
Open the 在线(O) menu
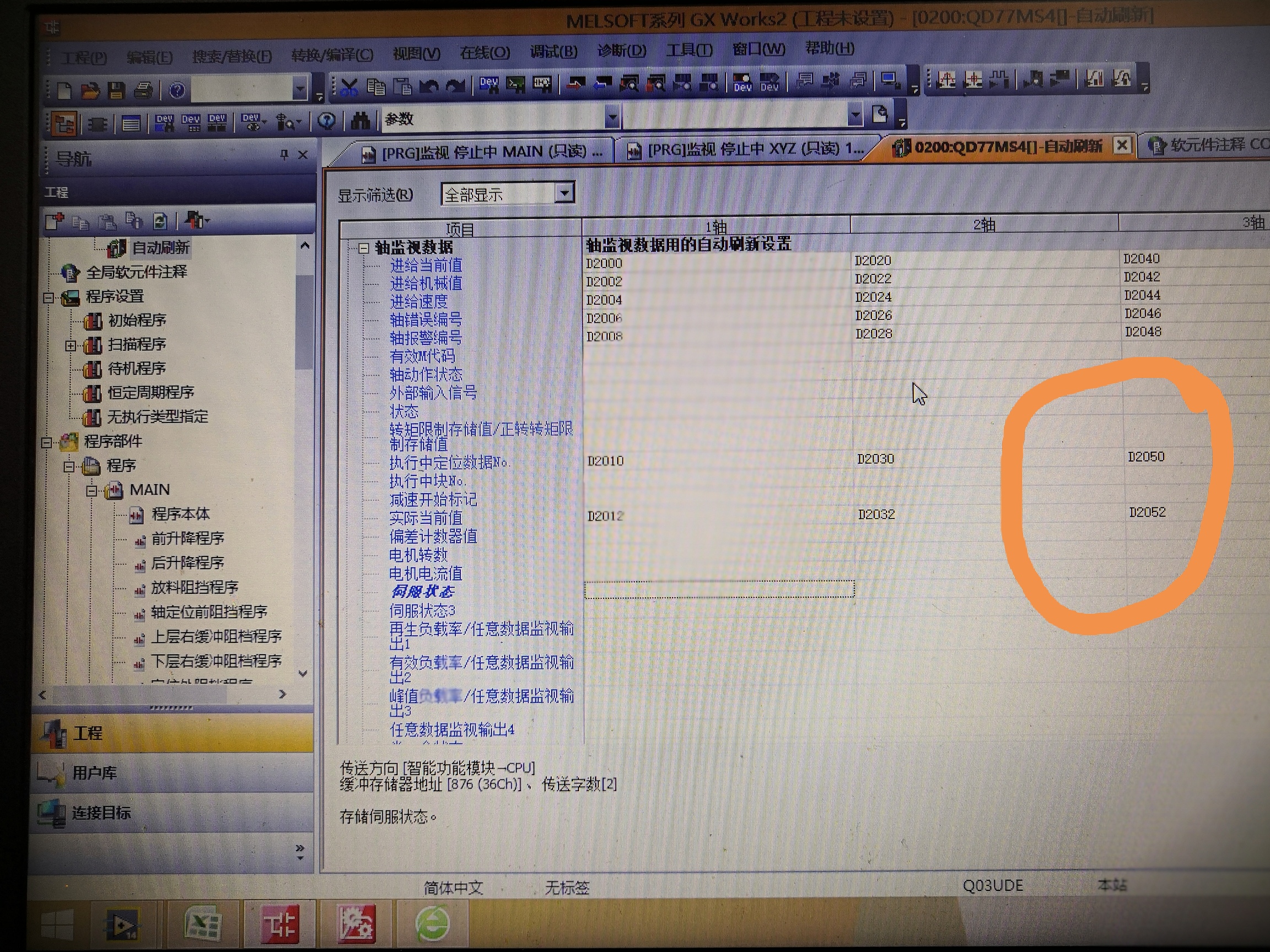pyautogui.click(x=484, y=53)
